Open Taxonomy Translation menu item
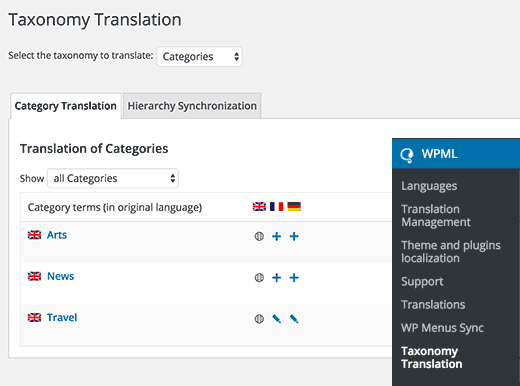 pyautogui.click(x=432, y=357)
